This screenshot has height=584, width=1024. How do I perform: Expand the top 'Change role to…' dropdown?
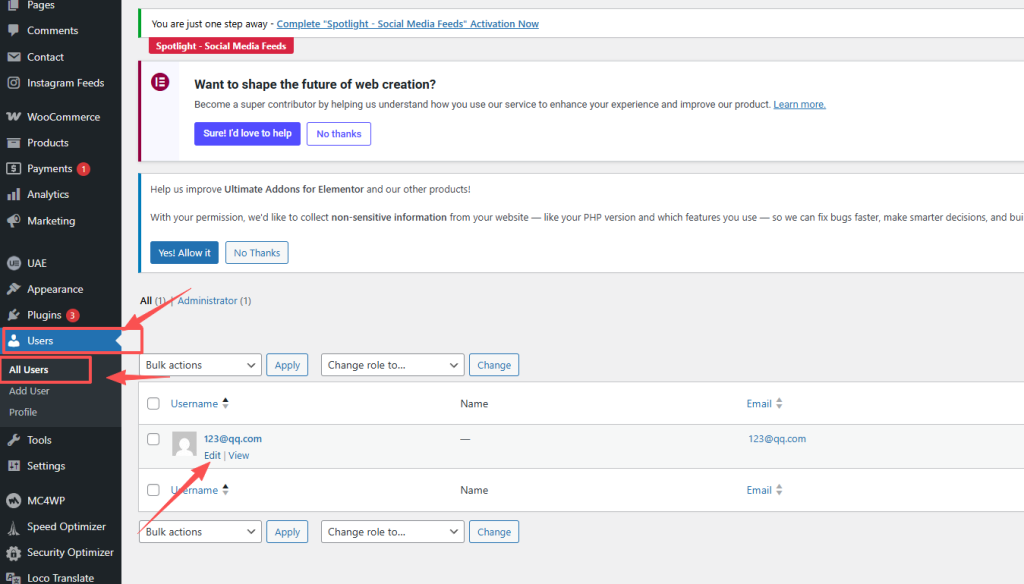[x=393, y=365]
